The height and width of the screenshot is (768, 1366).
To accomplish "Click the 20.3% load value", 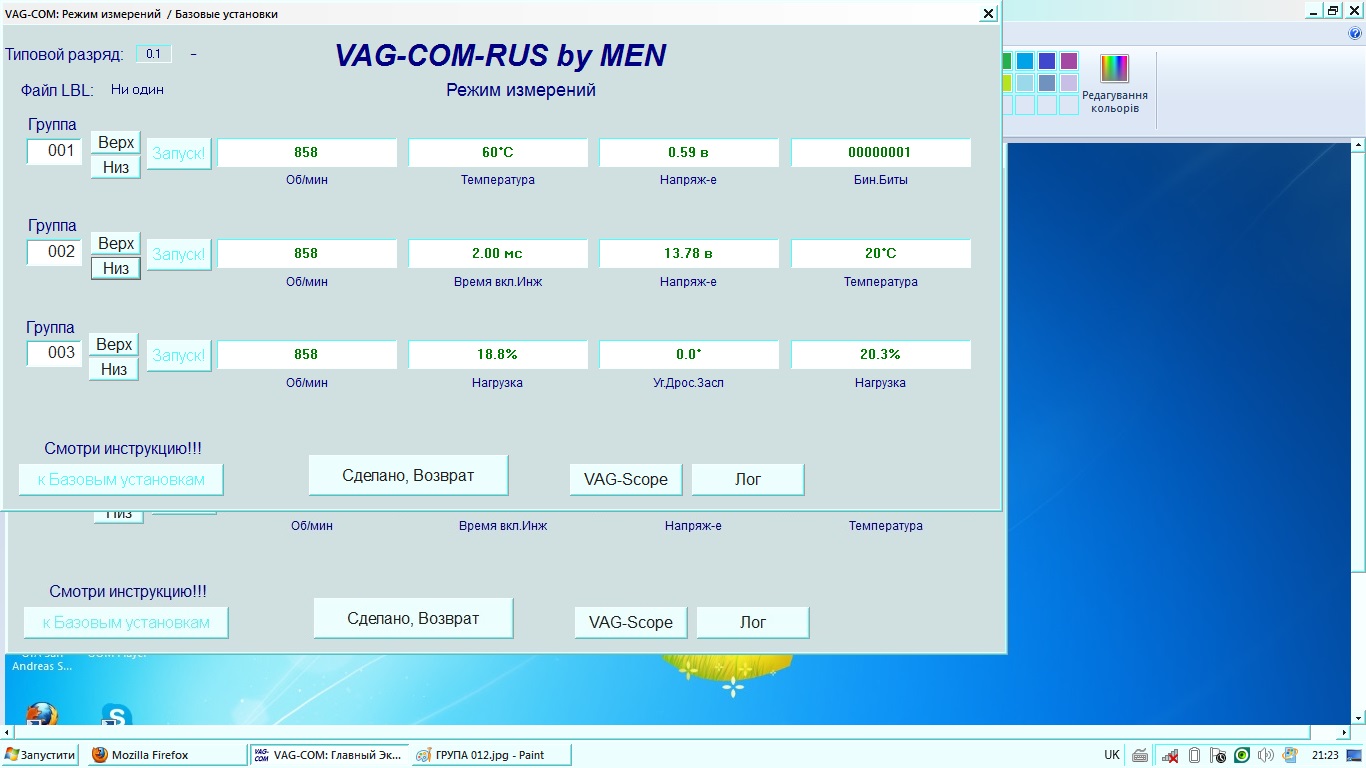I will 881,355.
